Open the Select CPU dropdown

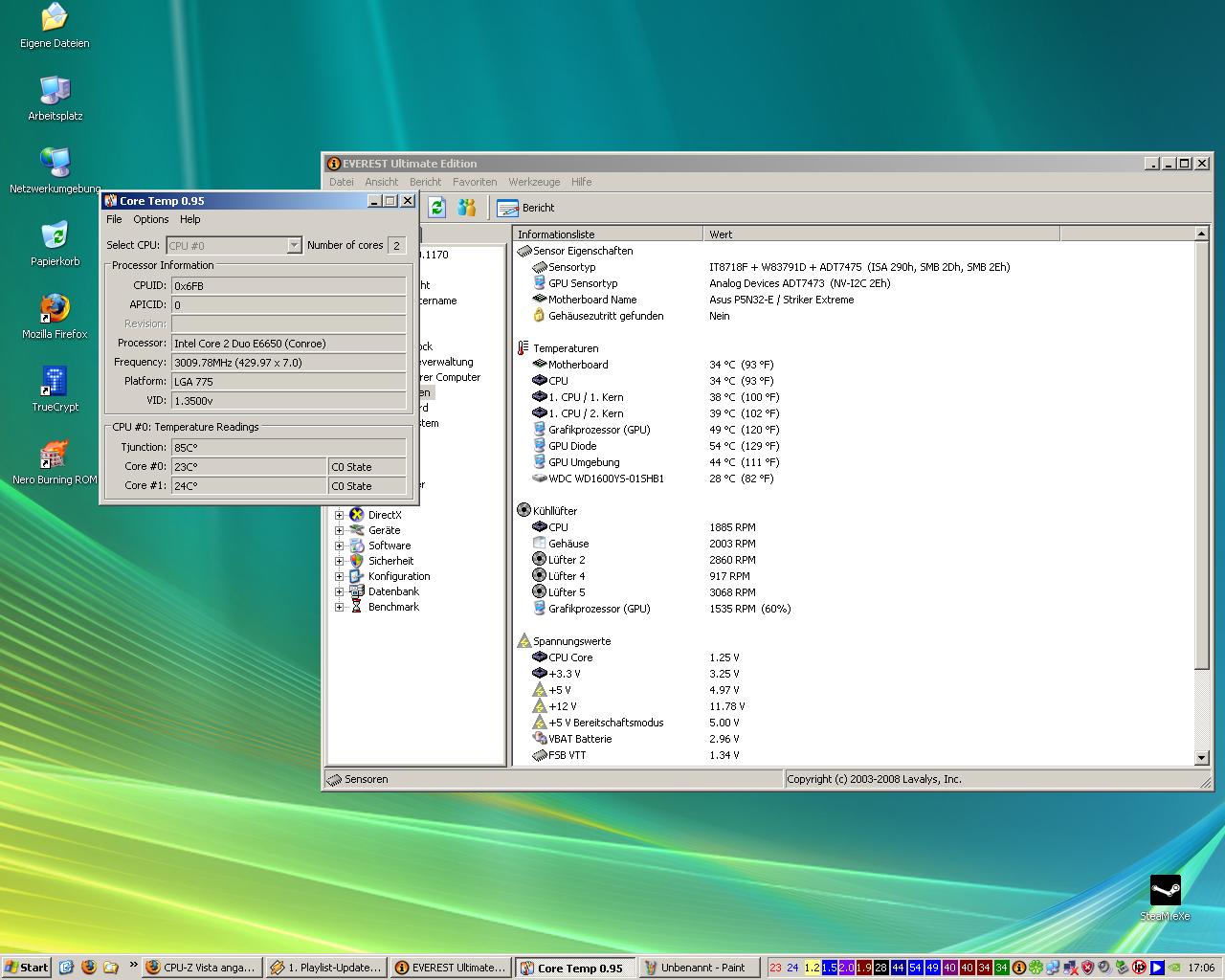294,246
